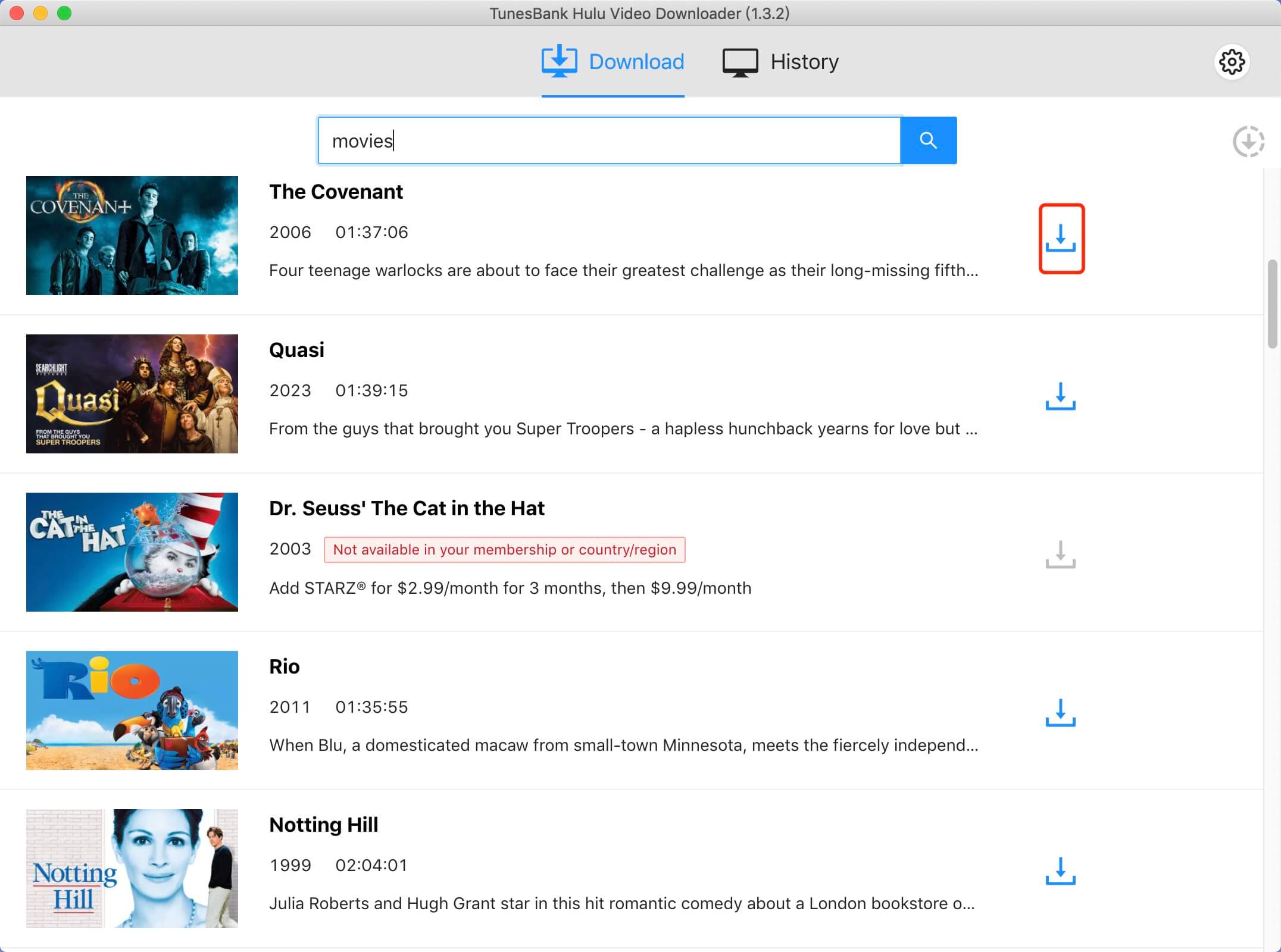
Task: Download the Rio movie
Action: click(1061, 713)
